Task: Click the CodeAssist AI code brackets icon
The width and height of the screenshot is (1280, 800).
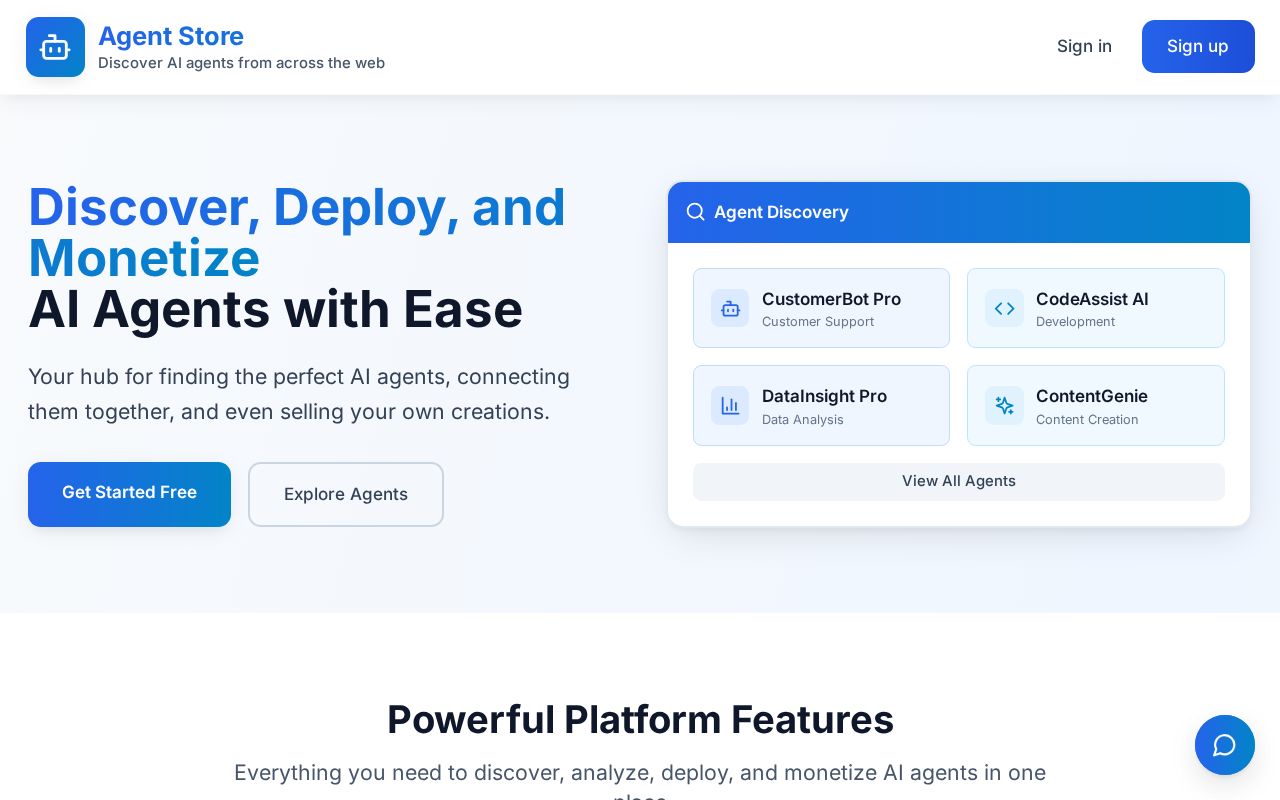Action: point(1004,308)
